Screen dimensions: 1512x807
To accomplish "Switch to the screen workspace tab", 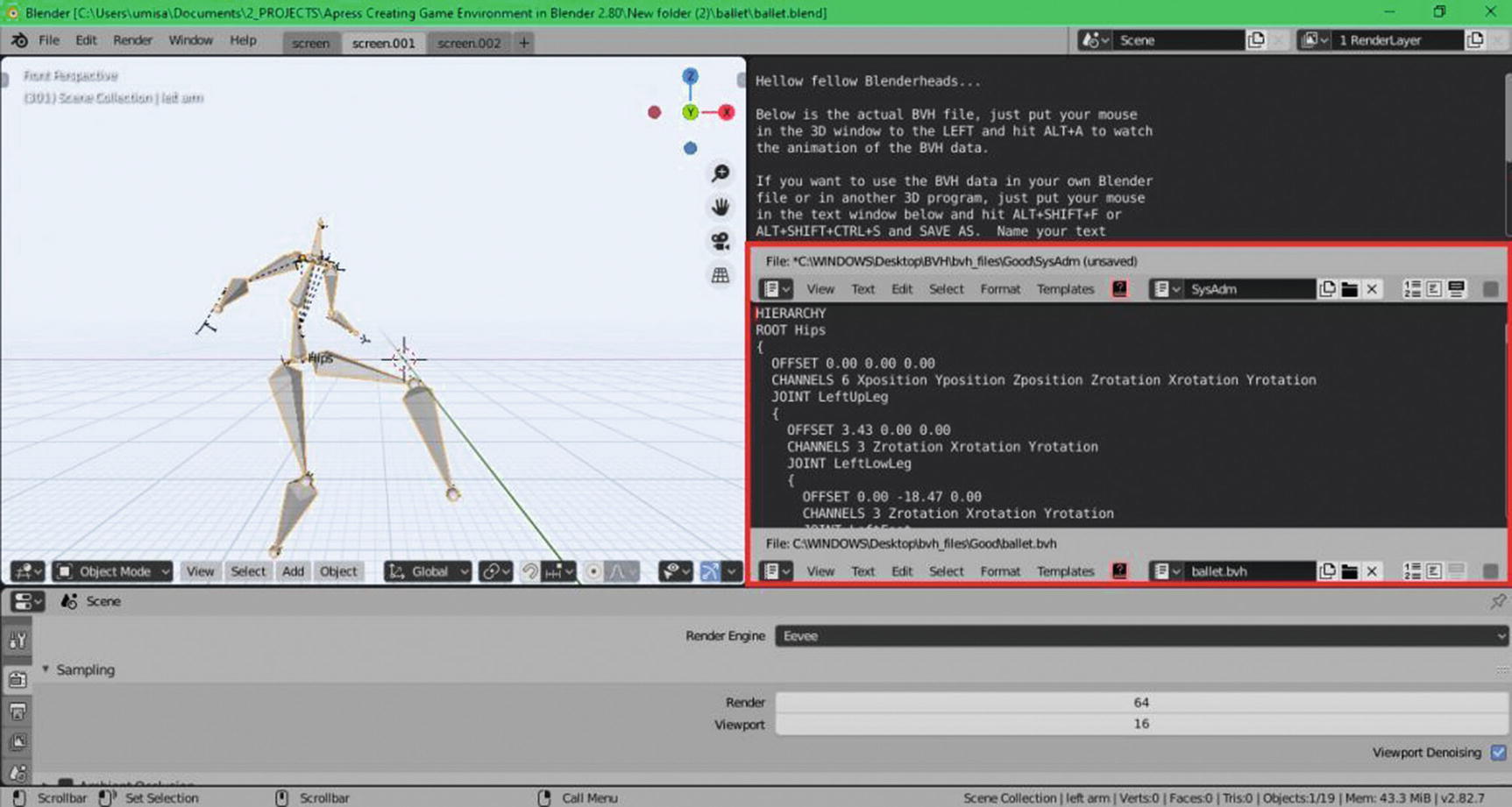I will [x=310, y=43].
